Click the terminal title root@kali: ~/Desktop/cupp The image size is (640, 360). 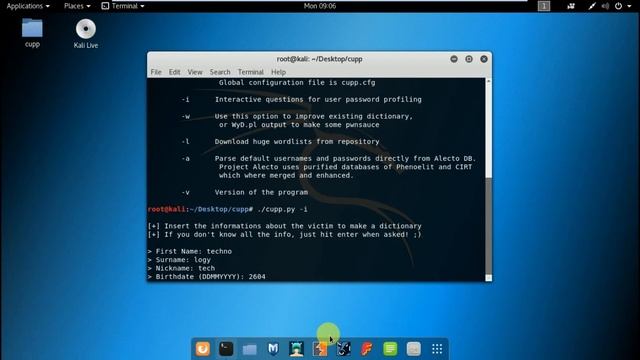tap(320, 59)
